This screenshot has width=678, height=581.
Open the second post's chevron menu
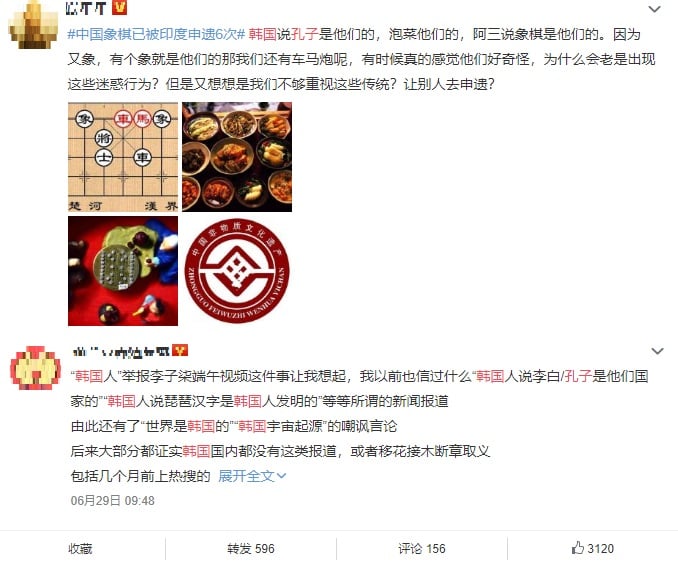(x=657, y=351)
